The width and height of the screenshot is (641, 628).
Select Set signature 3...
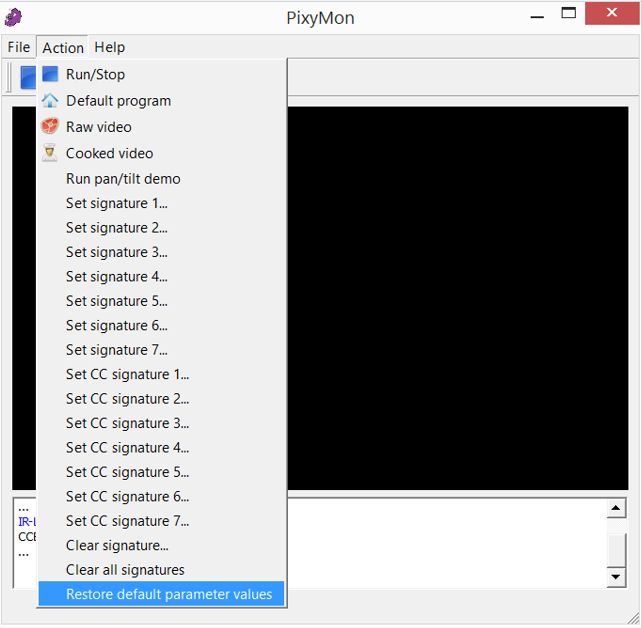(161, 252)
